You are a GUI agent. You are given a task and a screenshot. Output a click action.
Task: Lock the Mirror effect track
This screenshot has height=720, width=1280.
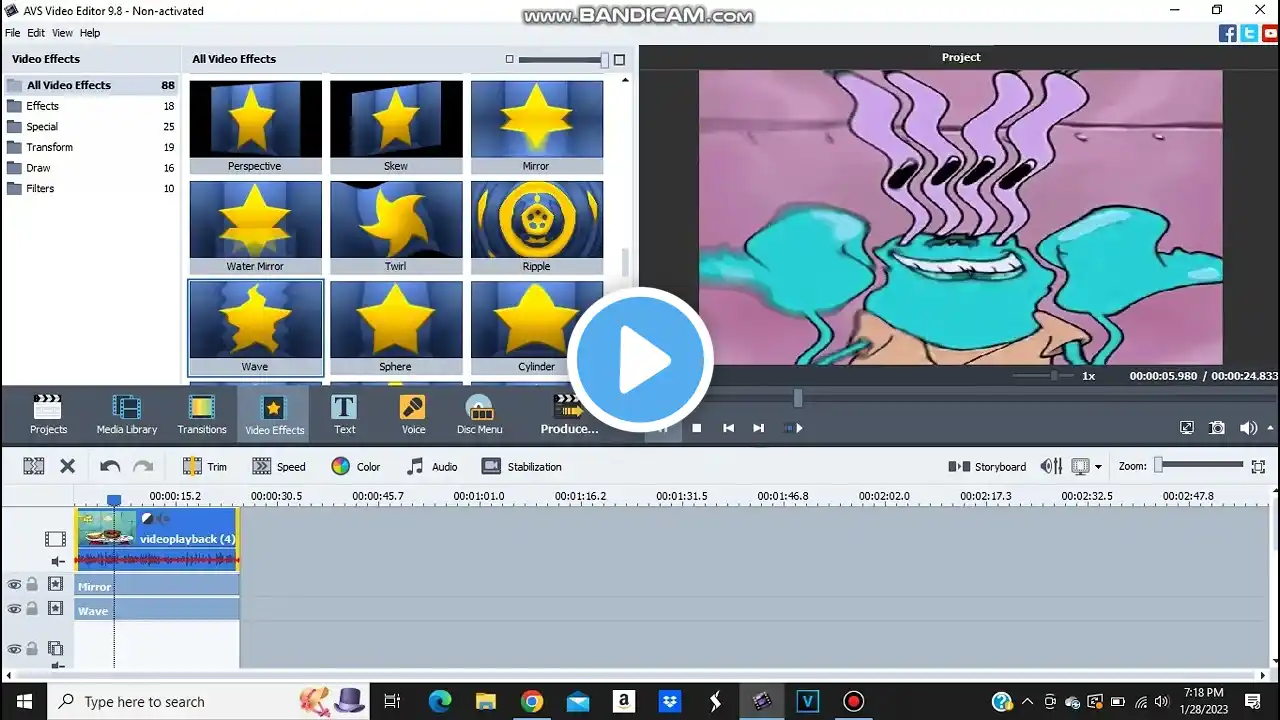[32, 585]
